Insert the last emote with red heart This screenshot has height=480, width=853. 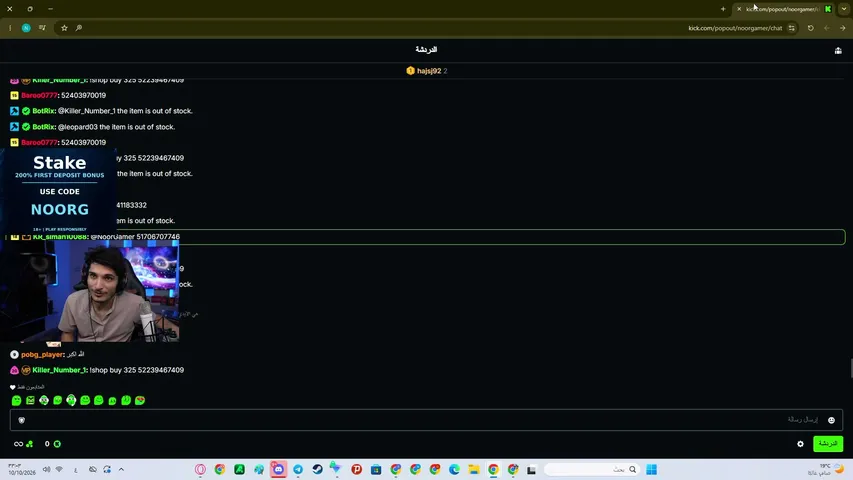click(140, 401)
